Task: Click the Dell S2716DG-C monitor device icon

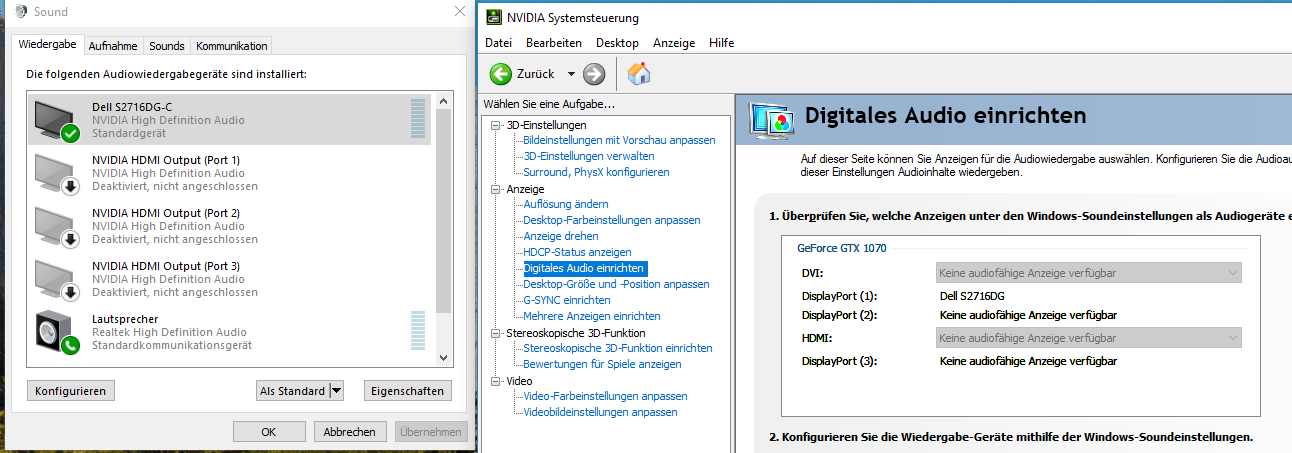Action: pyautogui.click(x=56, y=120)
